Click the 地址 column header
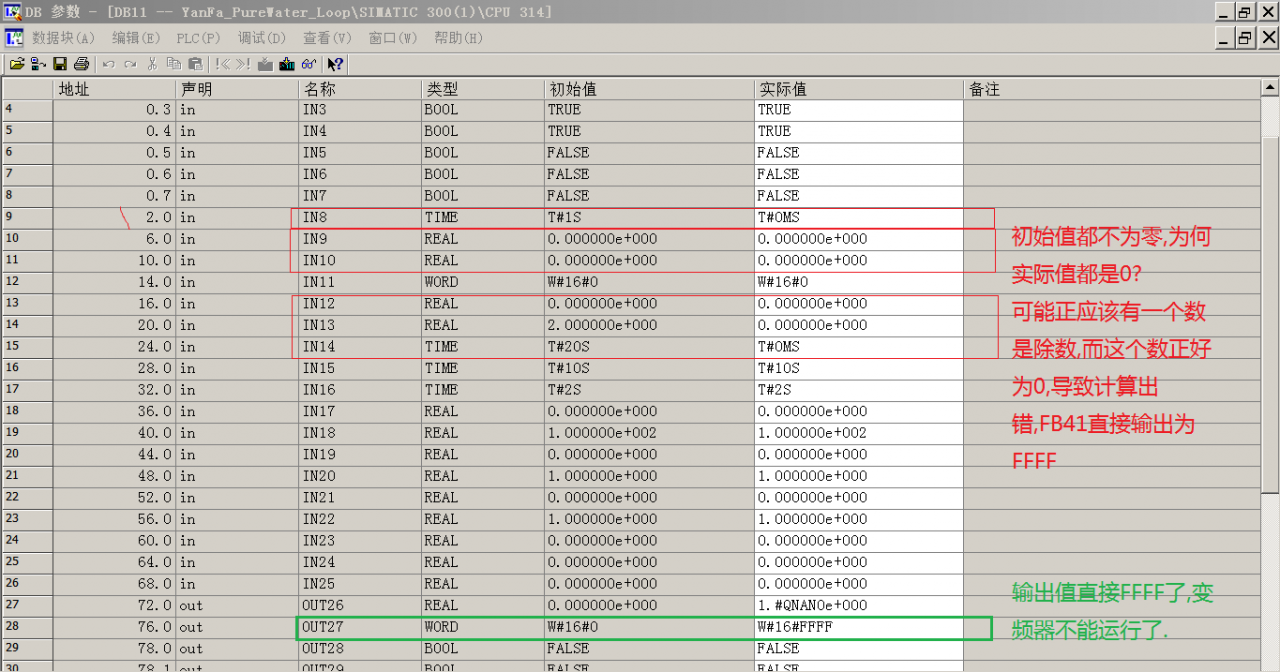The height and width of the screenshot is (672, 1280). (114, 89)
